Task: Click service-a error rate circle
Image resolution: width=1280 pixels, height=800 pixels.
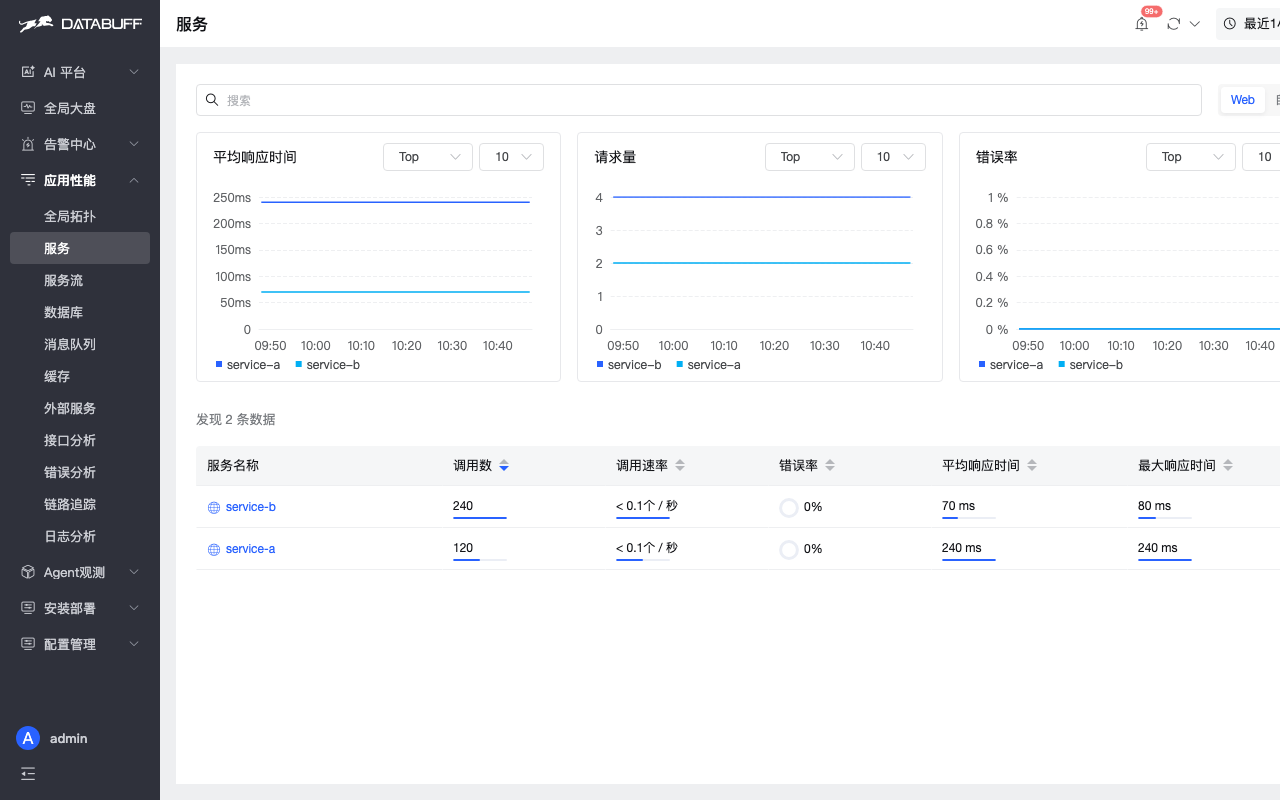Action: click(x=789, y=549)
